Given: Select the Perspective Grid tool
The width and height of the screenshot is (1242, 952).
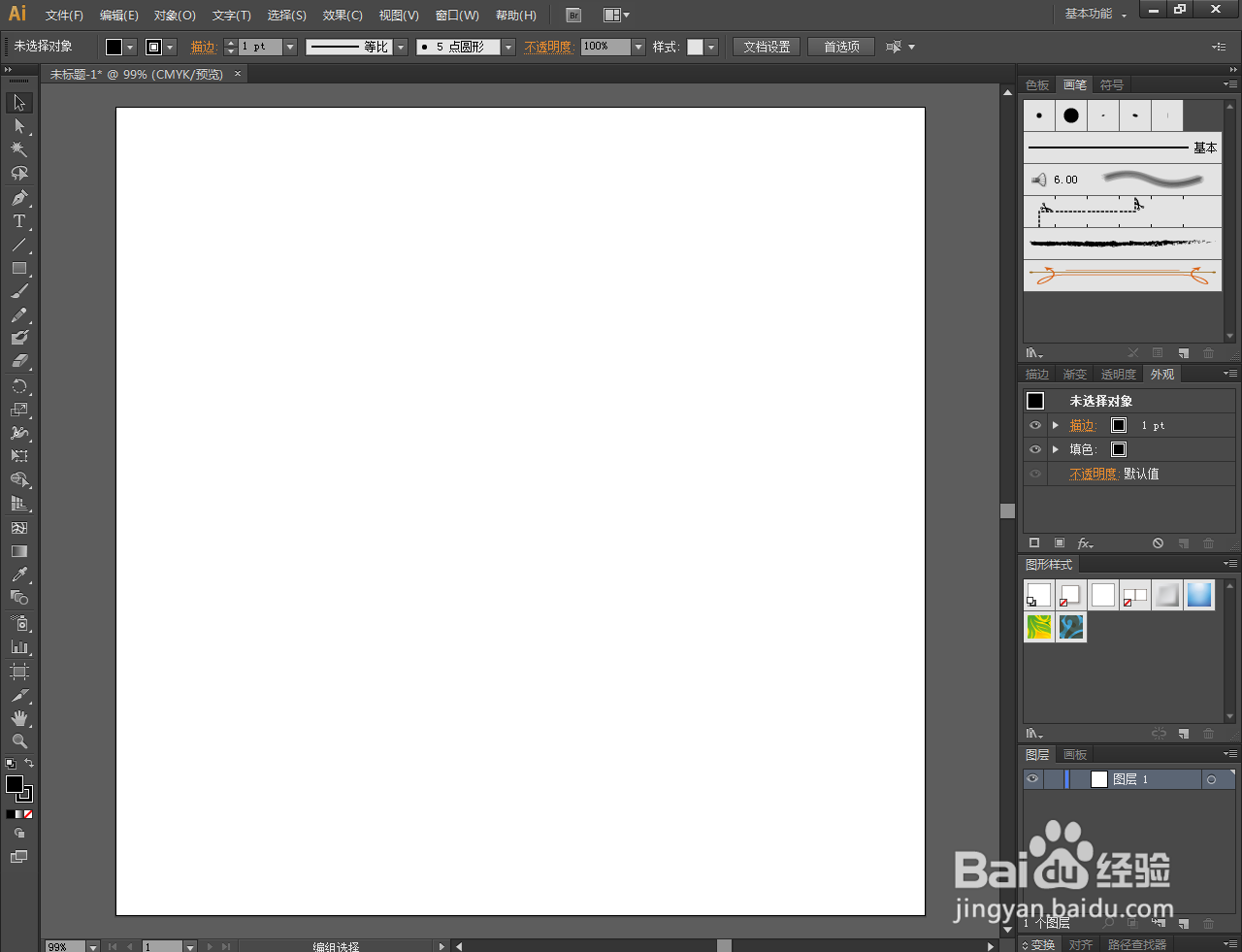Looking at the screenshot, I should [19, 504].
